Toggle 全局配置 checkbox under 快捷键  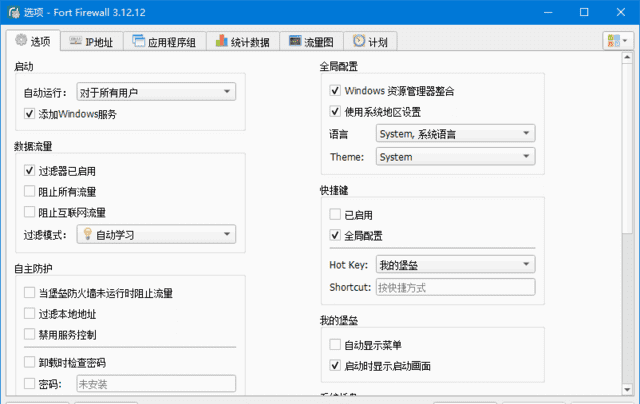[x=335, y=235]
